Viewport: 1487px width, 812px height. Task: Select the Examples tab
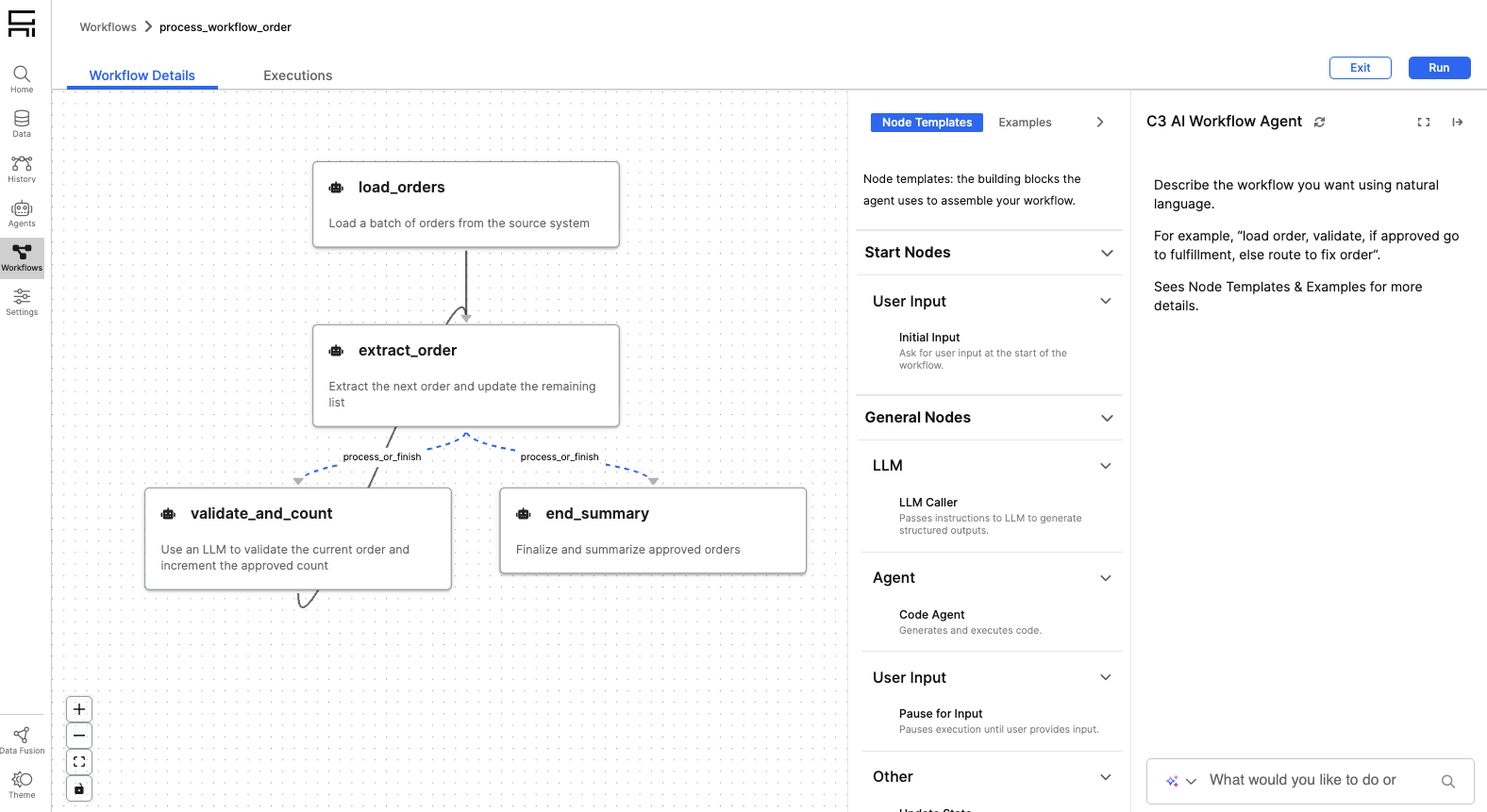point(1025,123)
